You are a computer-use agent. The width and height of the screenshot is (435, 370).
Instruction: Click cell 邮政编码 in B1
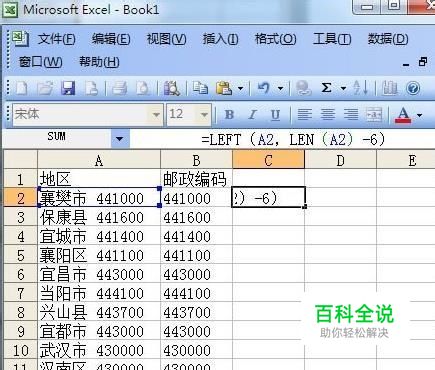pos(196,179)
